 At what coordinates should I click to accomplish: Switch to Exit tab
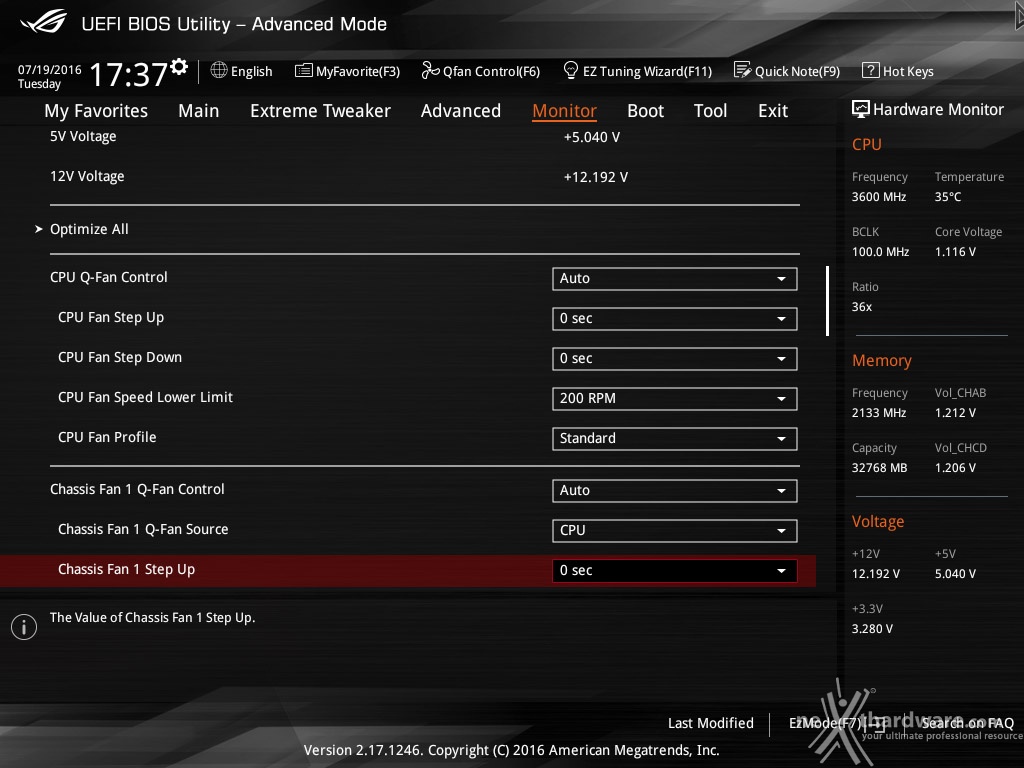pos(773,111)
